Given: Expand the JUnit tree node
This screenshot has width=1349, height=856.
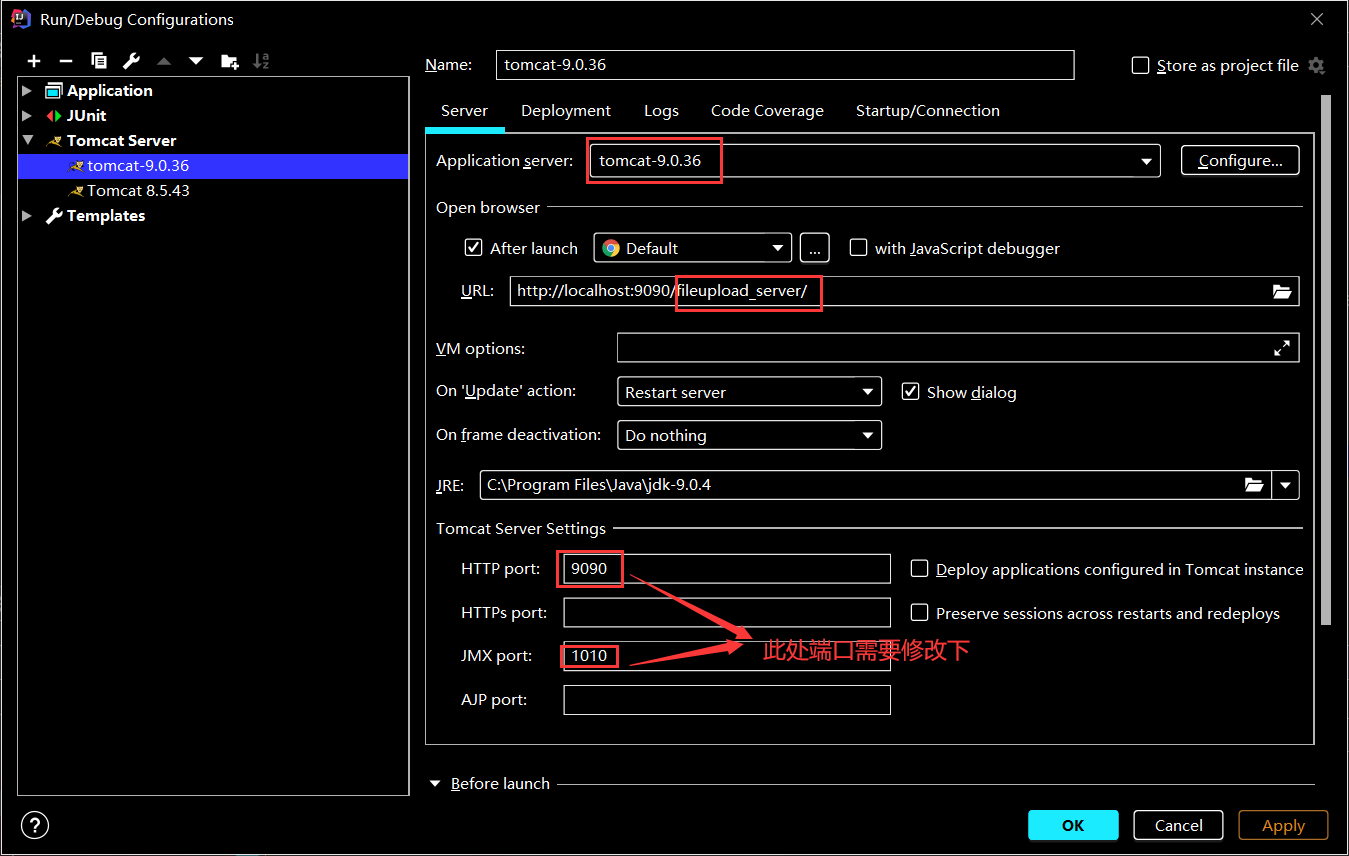Looking at the screenshot, I should pyautogui.click(x=27, y=115).
